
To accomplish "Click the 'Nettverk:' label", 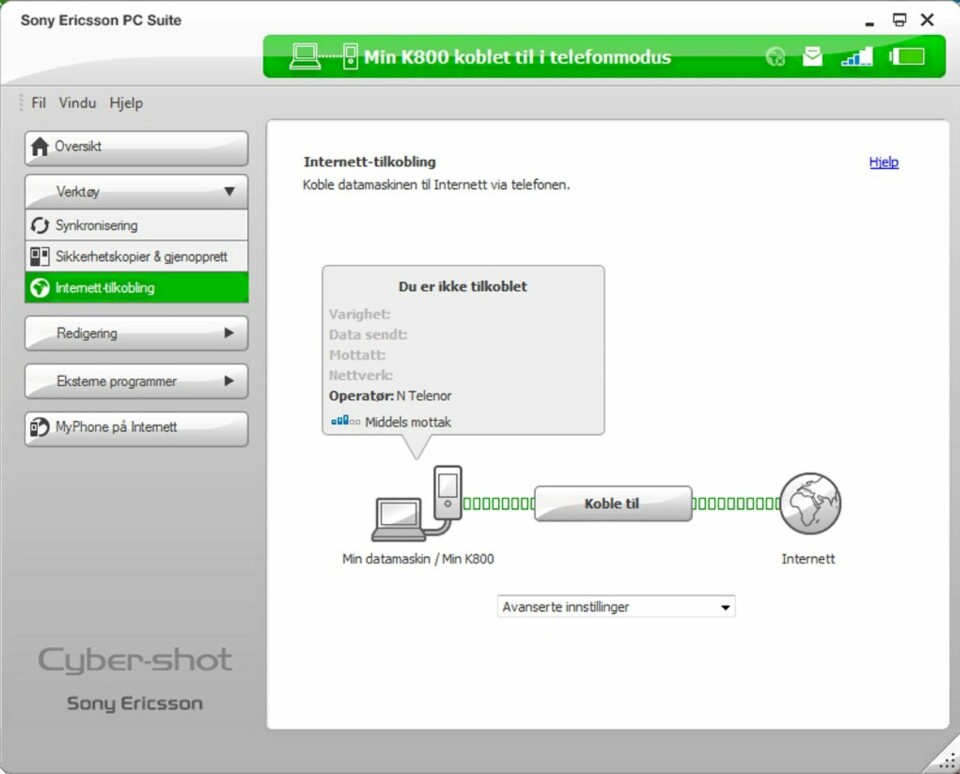I will click(361, 375).
